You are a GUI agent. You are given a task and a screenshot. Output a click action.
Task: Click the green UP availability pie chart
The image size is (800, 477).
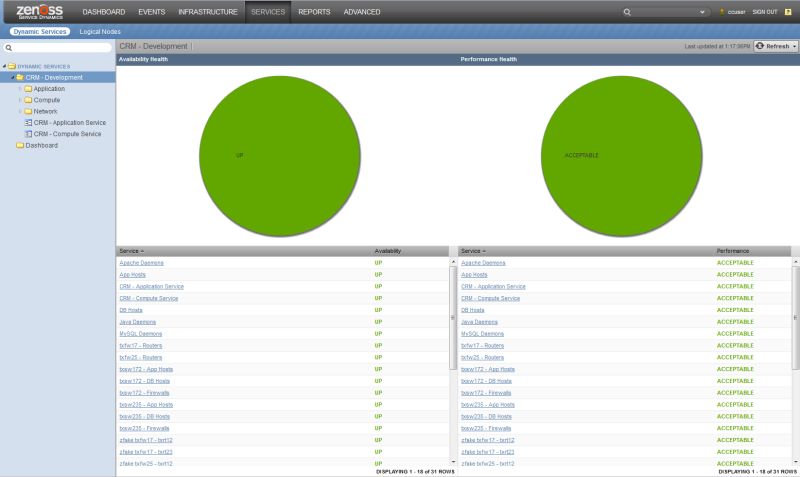[x=280, y=156]
